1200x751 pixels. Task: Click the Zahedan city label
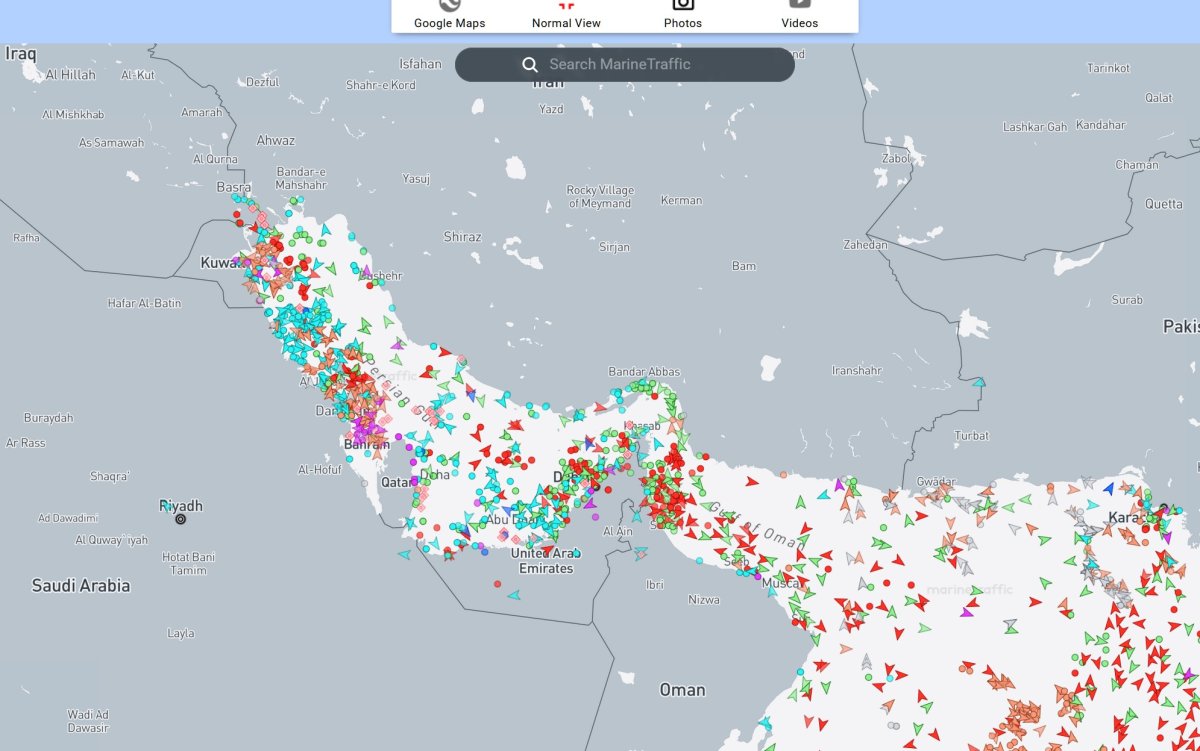tap(865, 245)
